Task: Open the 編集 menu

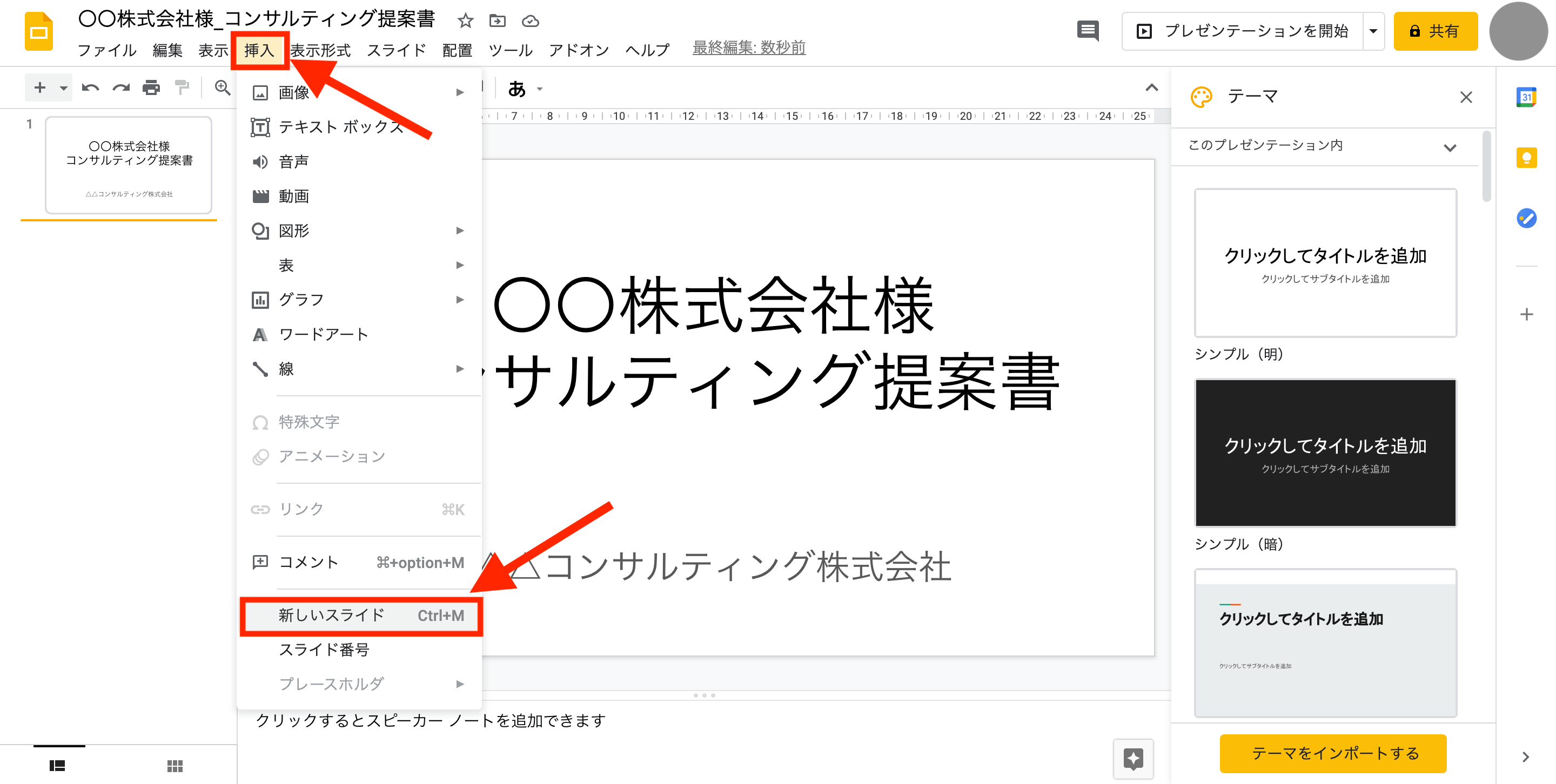Action: [167, 50]
